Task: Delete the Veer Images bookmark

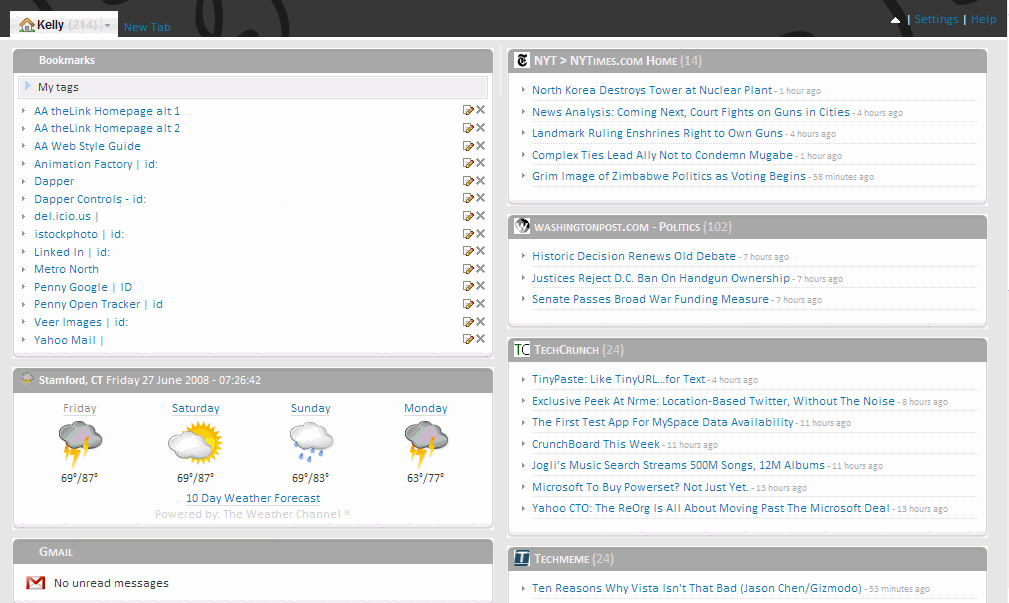Action: click(x=481, y=322)
